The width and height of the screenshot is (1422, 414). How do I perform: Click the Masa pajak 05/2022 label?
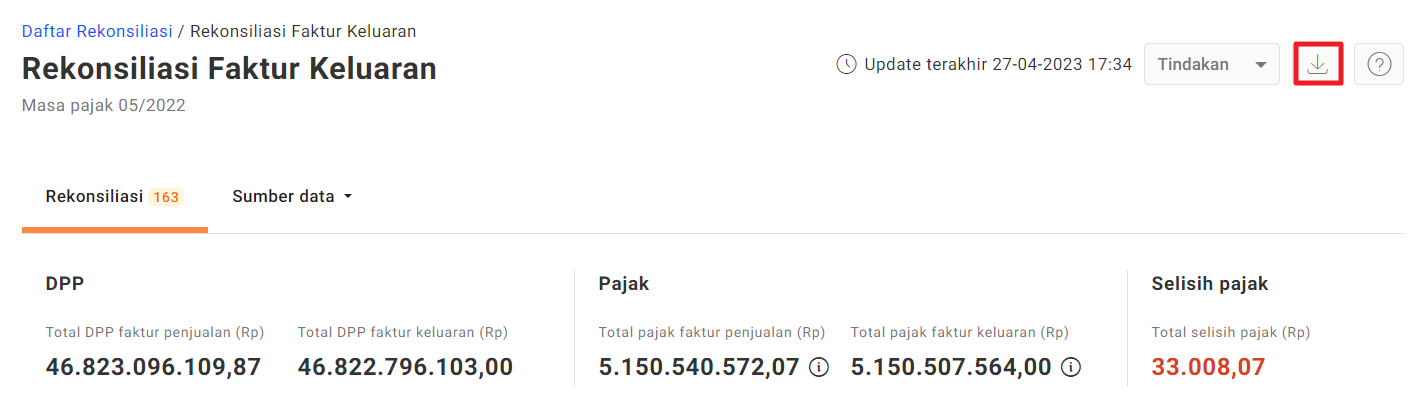tap(104, 105)
